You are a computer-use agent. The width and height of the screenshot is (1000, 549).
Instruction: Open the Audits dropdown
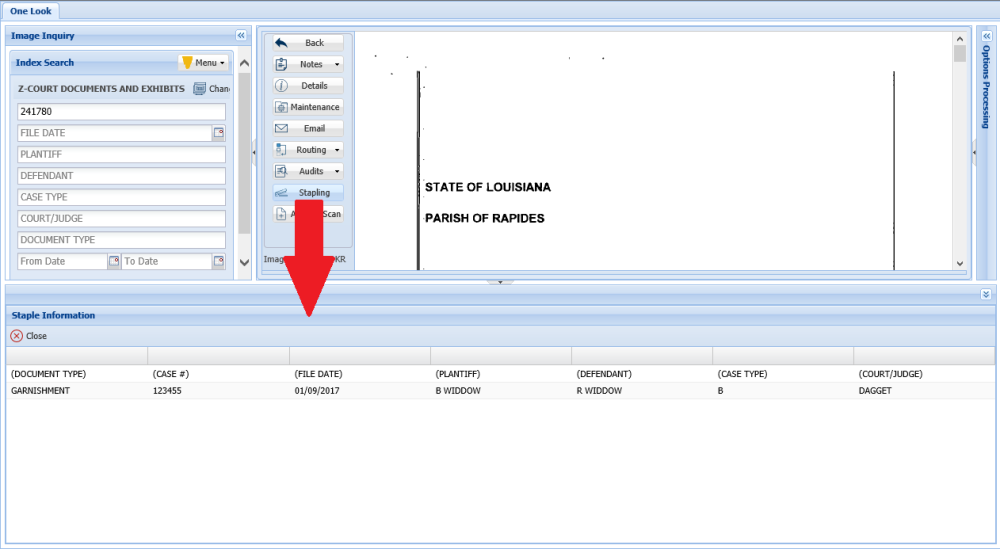click(308, 171)
